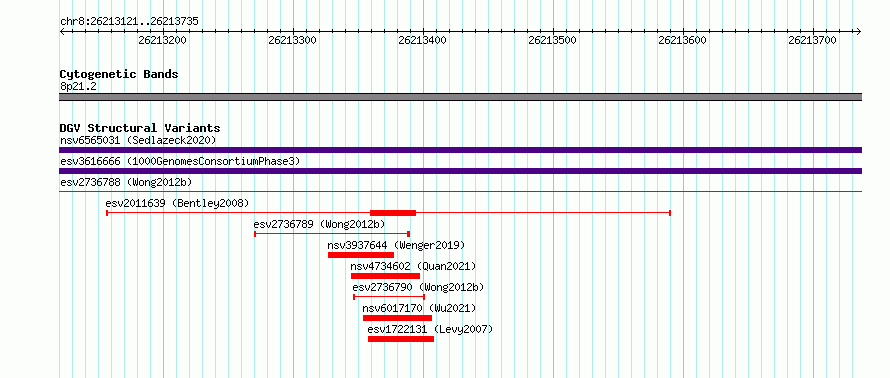Click the 26213500 ruler tick label
The width and height of the screenshot is (890, 378).
pyautogui.click(x=552, y=40)
